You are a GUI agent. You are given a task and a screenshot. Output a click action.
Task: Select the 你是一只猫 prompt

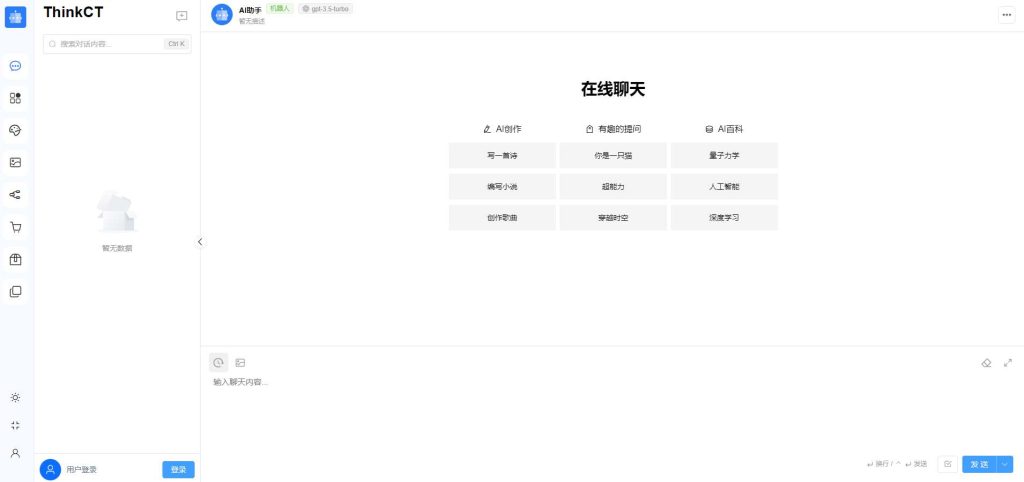tap(613, 155)
